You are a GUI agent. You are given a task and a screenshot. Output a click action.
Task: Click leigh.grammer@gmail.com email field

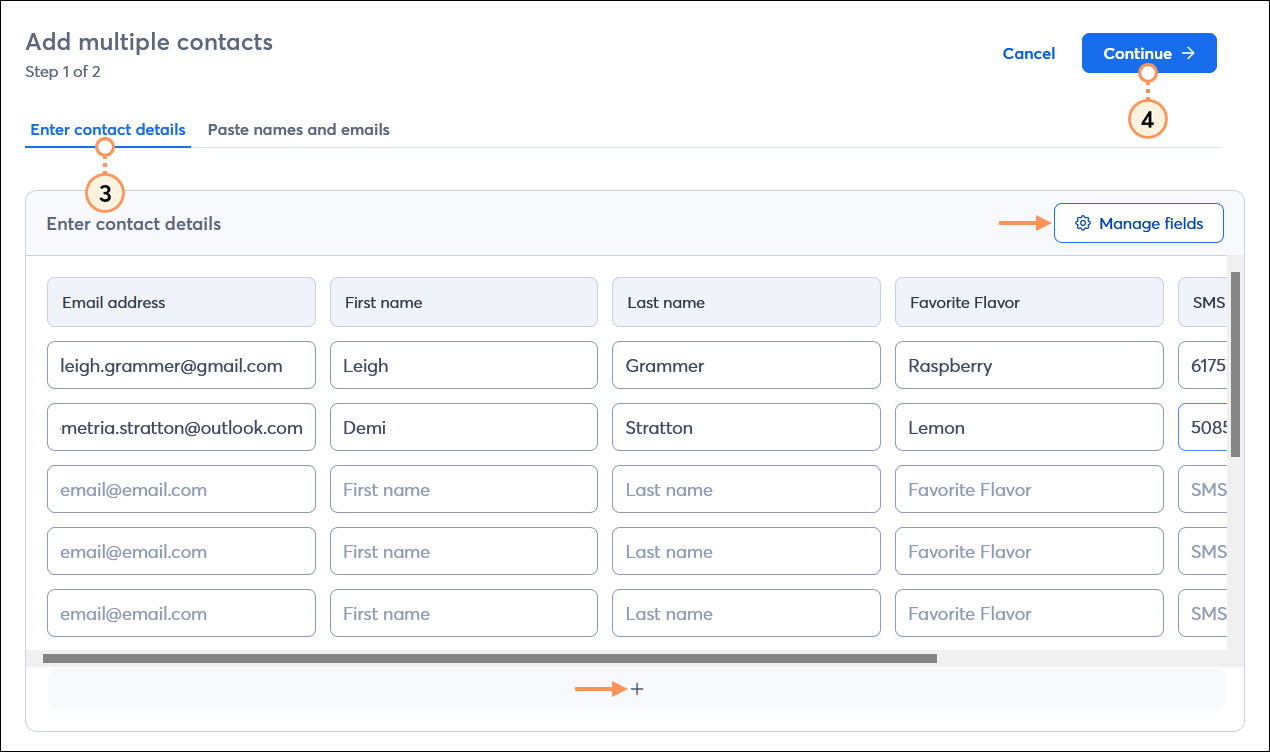coord(181,365)
